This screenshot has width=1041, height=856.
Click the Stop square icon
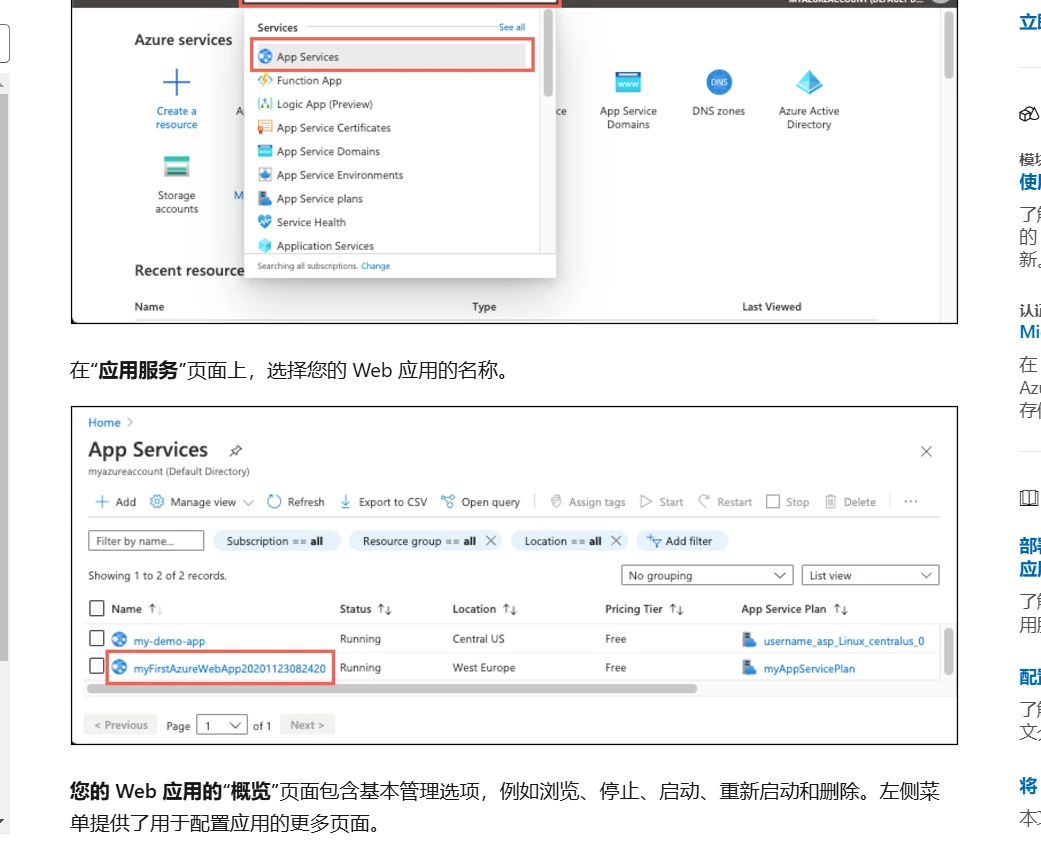click(773, 501)
